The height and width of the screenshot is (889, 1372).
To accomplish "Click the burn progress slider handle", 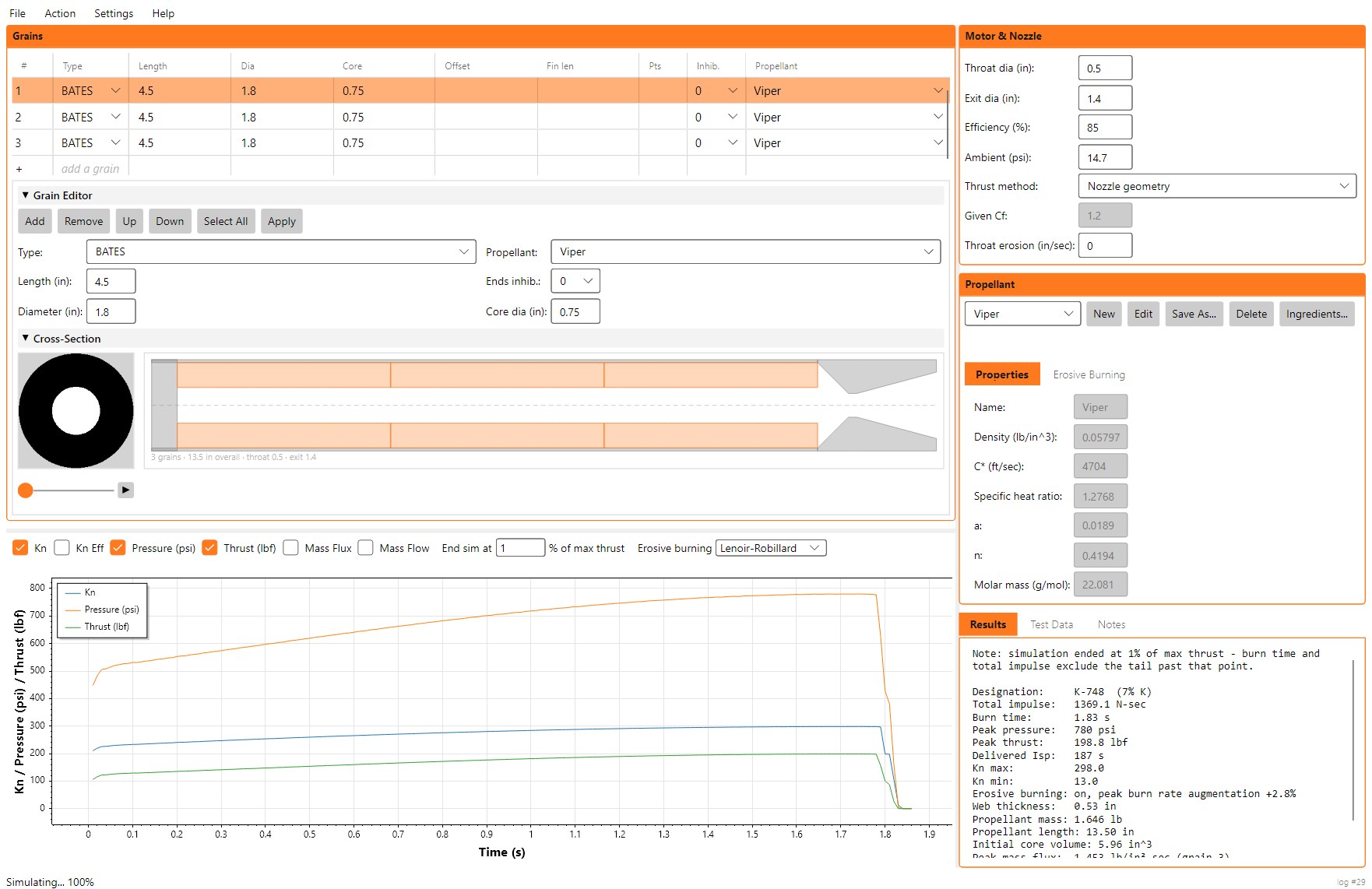I will 26,490.
